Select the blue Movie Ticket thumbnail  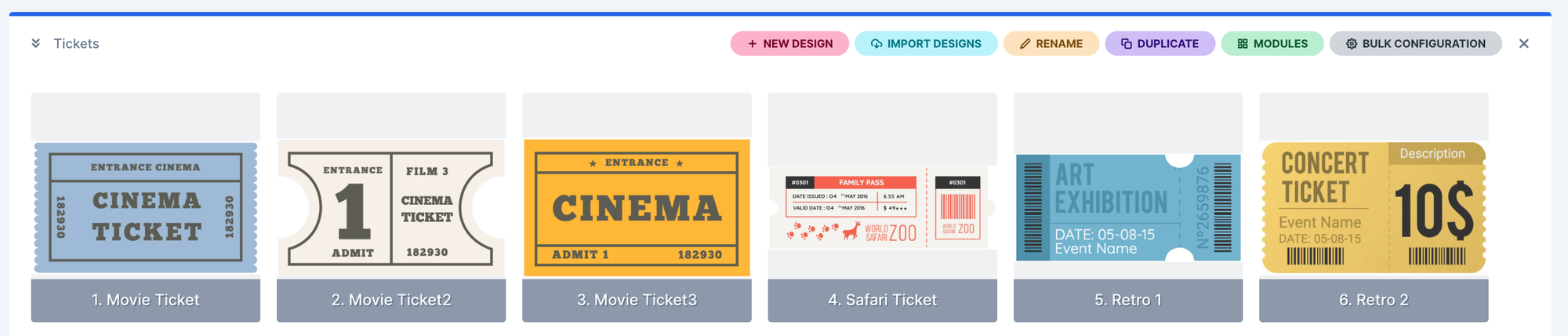coord(146,208)
